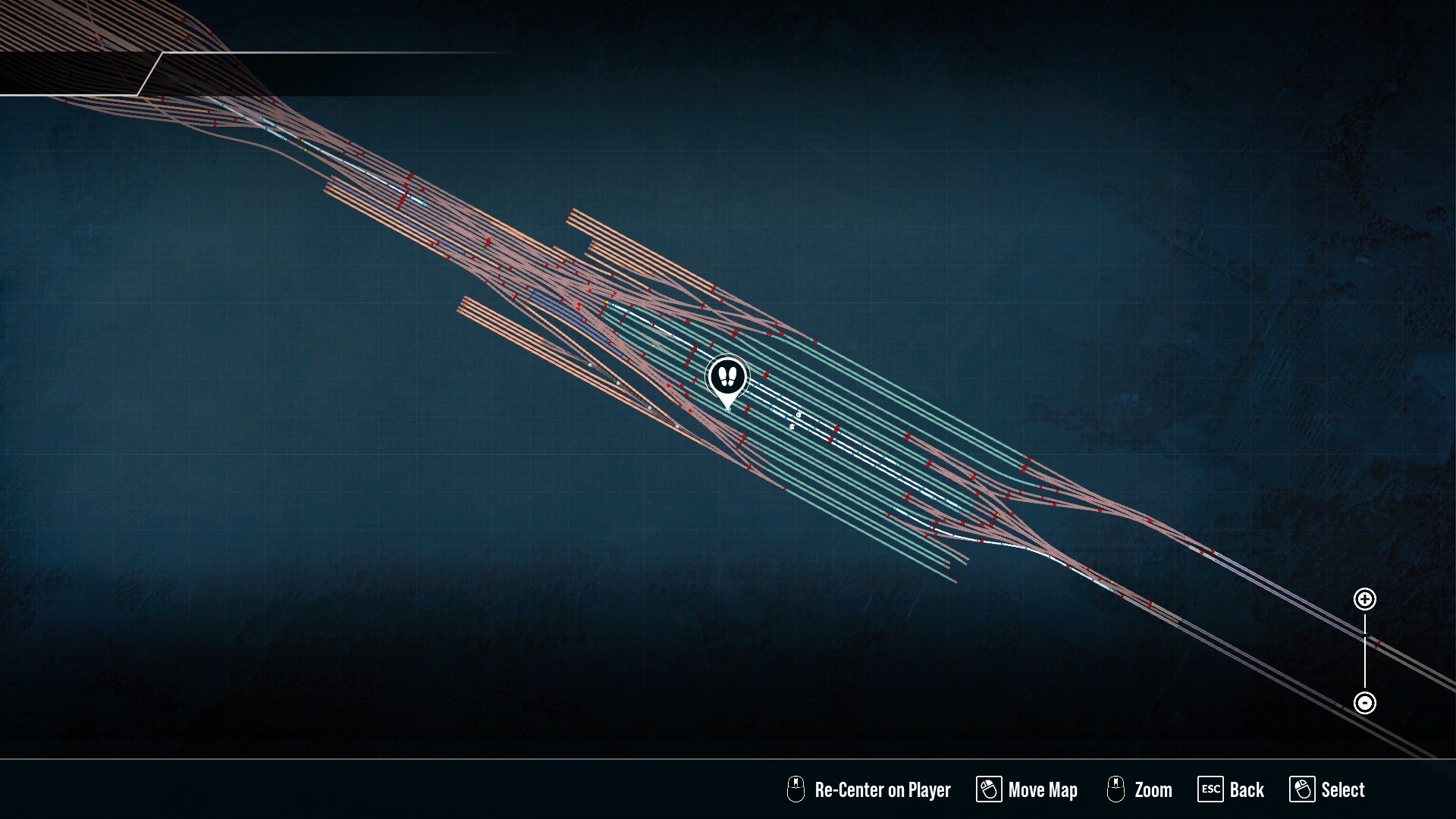Screen dimensions: 1456x819
Task: Click the vertical zoom slider track
Action: [x=1364, y=651]
